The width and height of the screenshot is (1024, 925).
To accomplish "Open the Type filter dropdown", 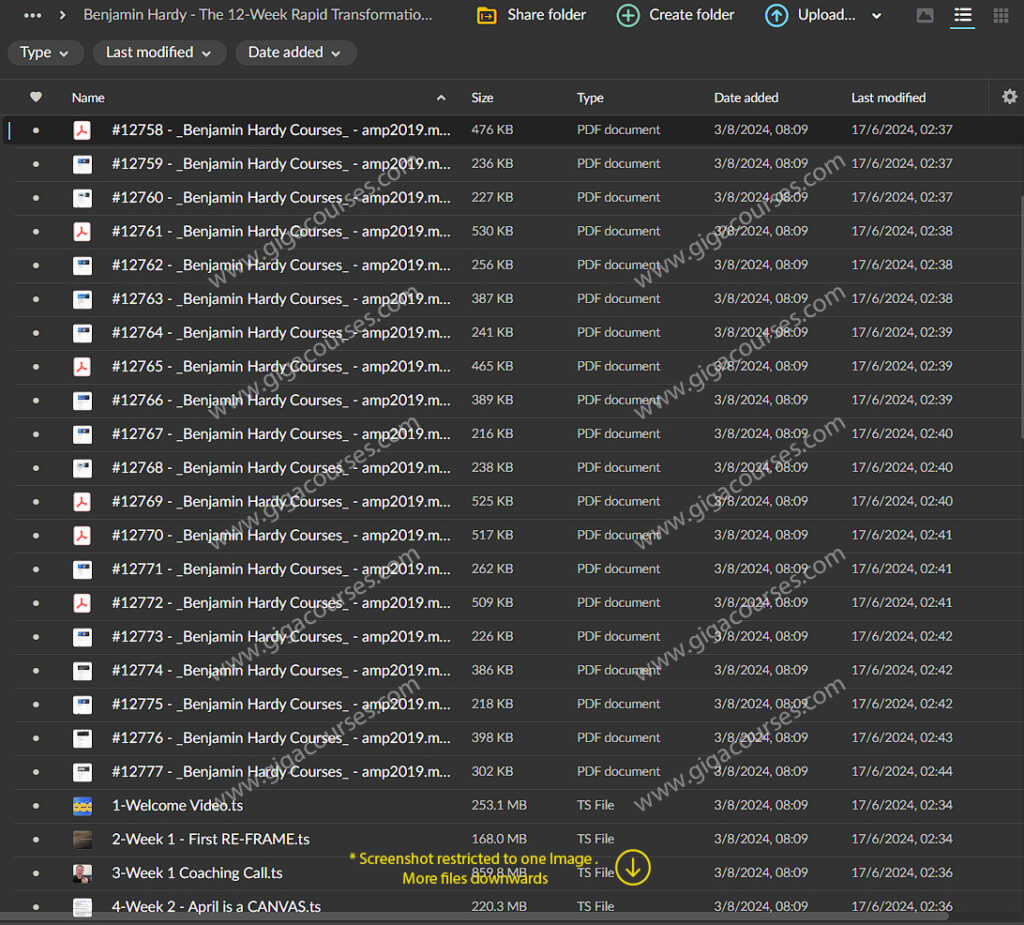I will click(45, 53).
